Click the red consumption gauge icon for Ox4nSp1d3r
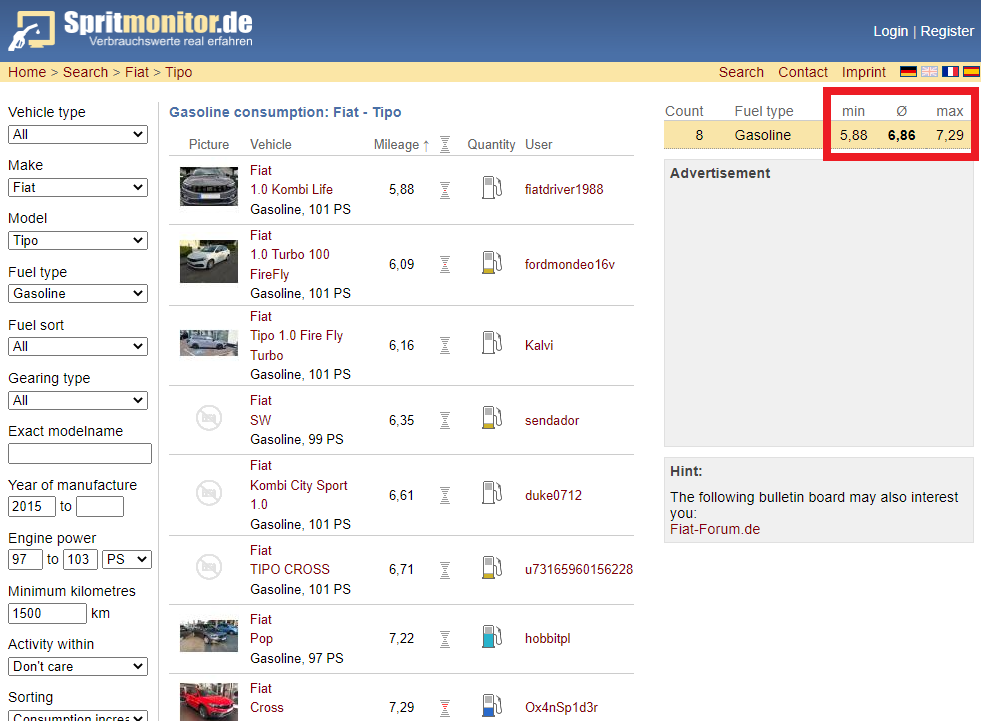 tap(445, 708)
